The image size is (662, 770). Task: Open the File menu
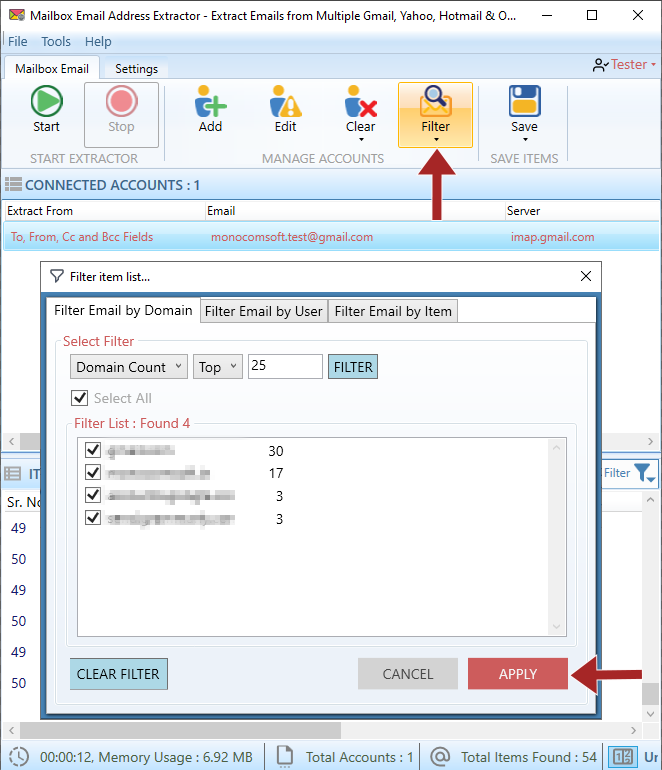click(x=18, y=41)
